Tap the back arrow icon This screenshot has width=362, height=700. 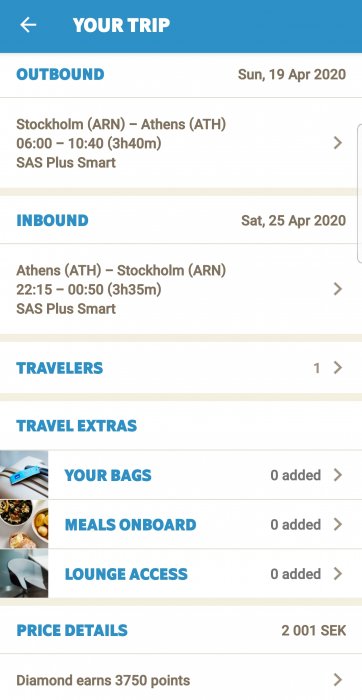(x=28, y=25)
